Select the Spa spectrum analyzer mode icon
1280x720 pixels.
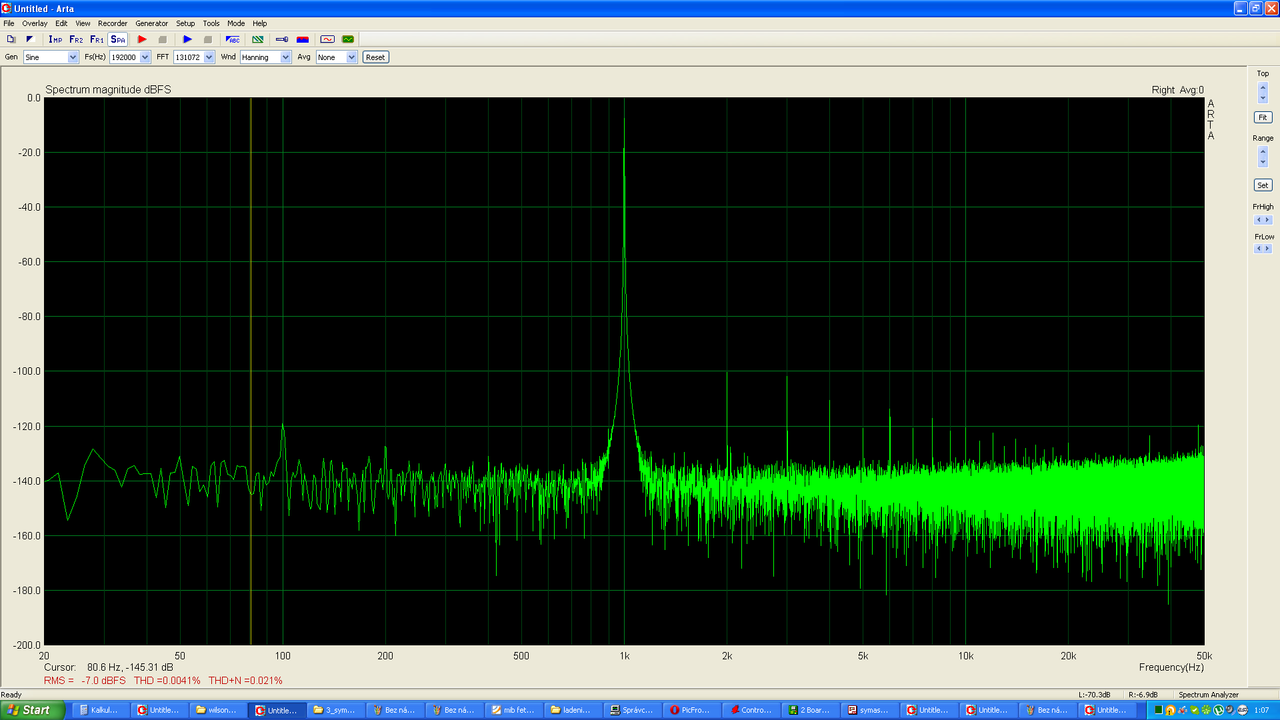click(x=118, y=39)
